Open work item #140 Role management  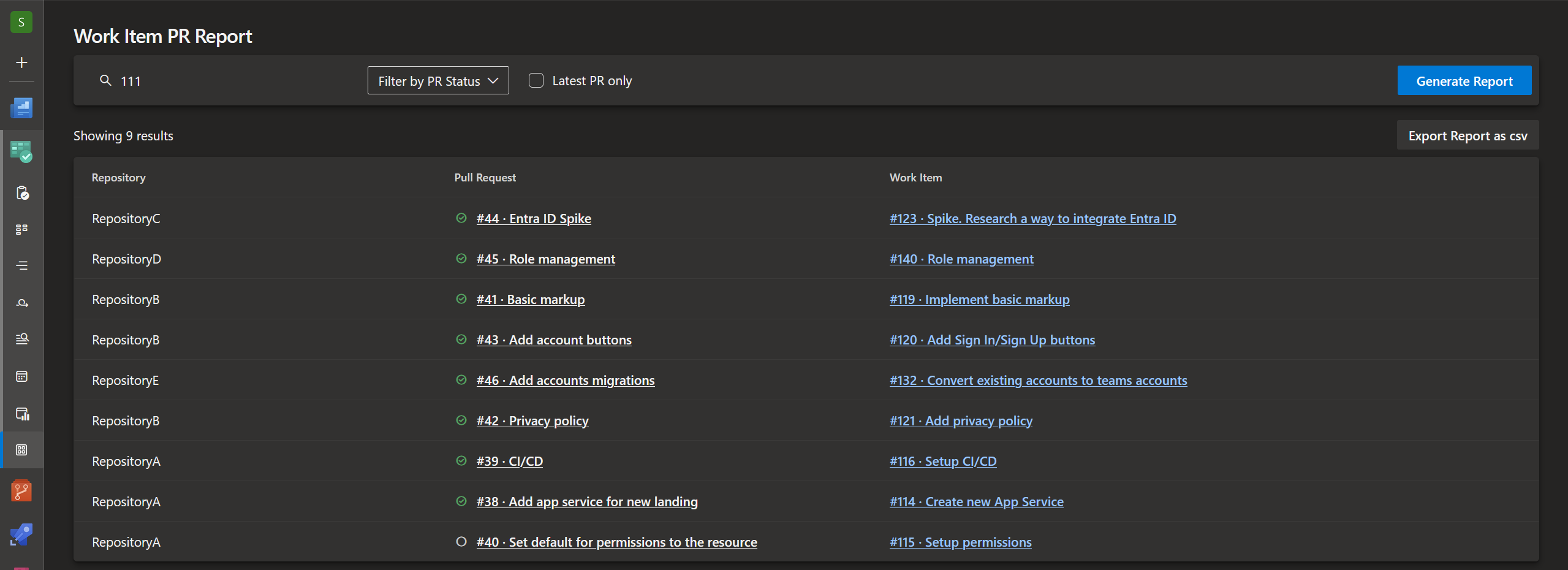coord(961,259)
